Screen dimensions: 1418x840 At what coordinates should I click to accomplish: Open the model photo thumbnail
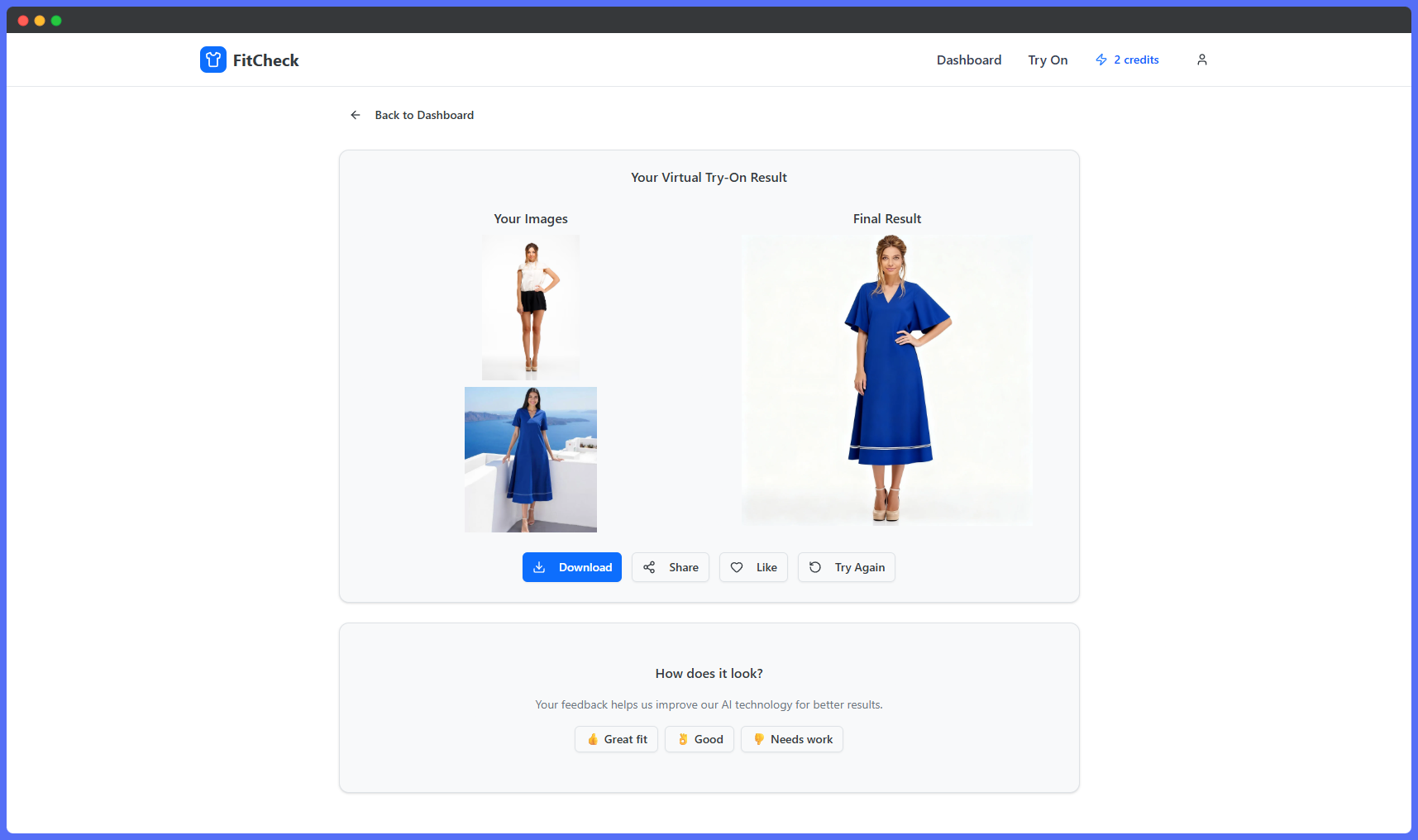[x=531, y=308]
